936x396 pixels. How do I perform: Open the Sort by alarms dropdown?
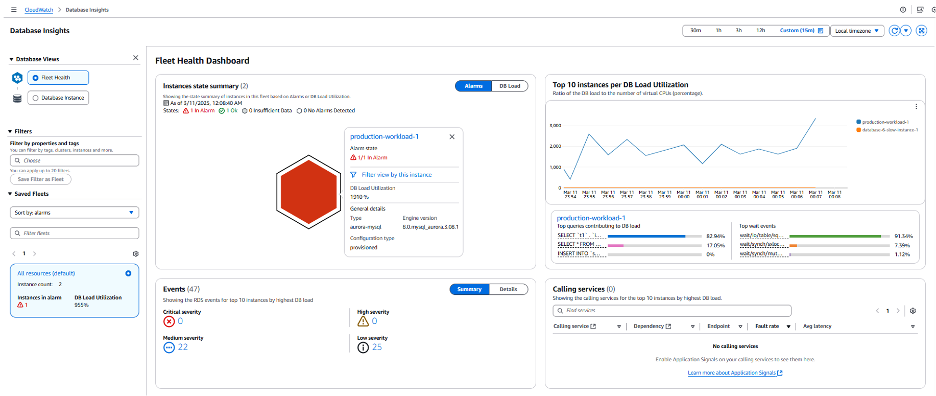coord(75,212)
